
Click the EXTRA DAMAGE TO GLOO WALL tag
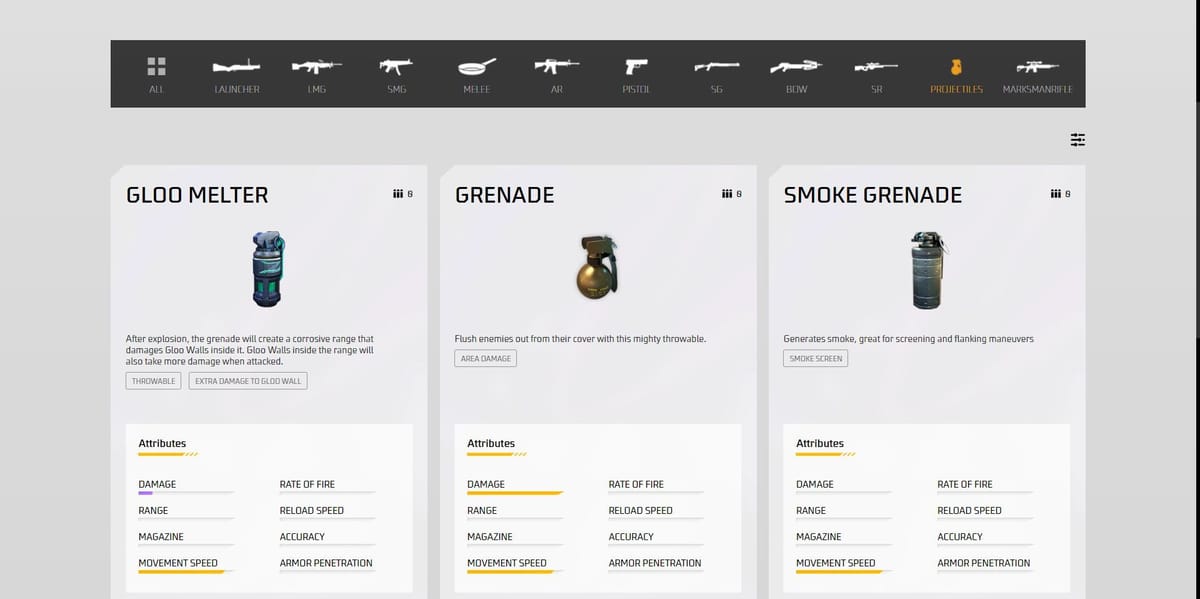pyautogui.click(x=247, y=380)
